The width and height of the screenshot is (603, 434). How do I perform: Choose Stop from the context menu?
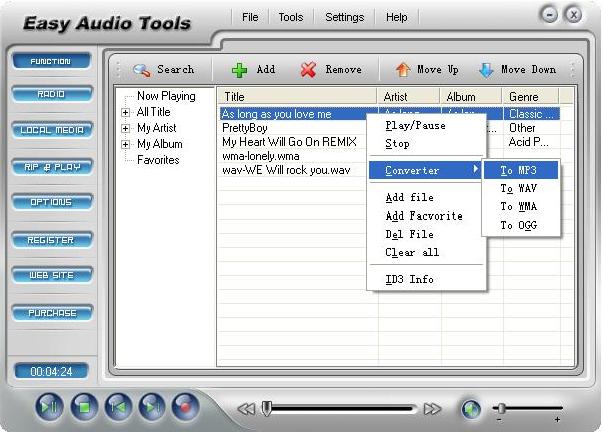pos(426,144)
